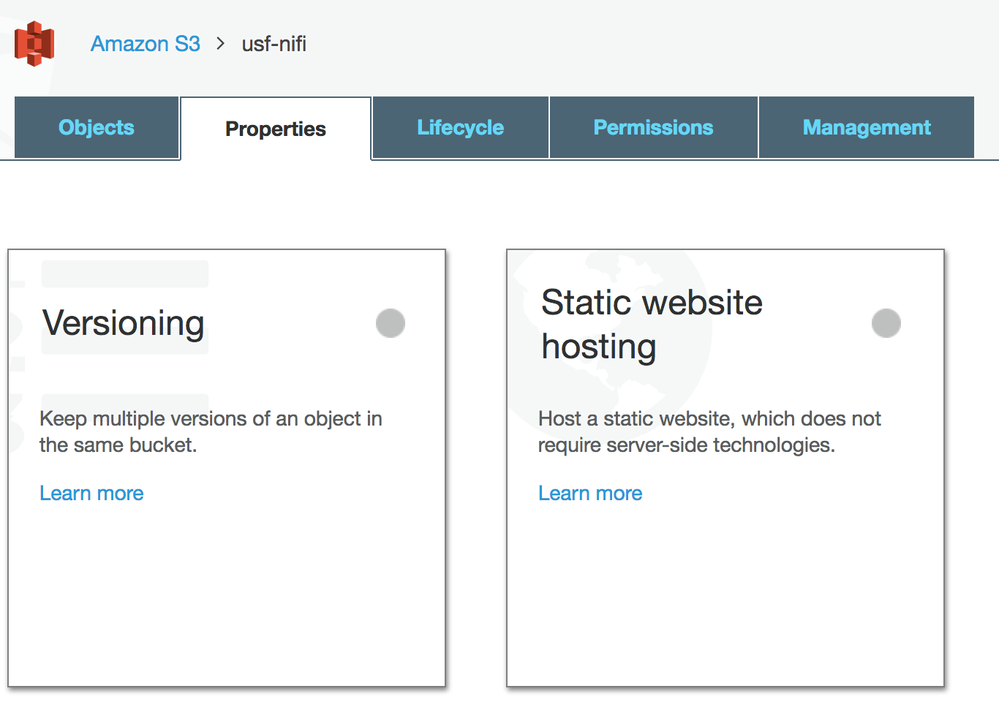Viewport: 999px width, 721px height.
Task: Click the breadcrumb chevron after Amazon S3
Action: tap(221, 44)
